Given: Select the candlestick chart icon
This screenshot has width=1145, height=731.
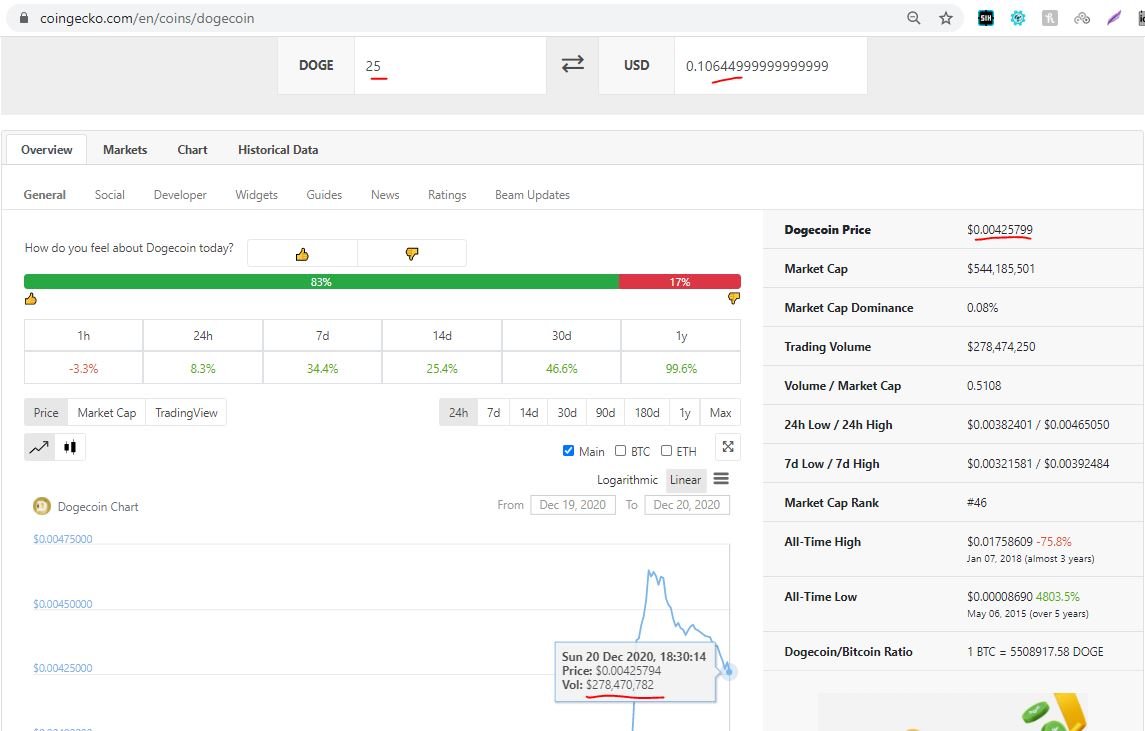Looking at the screenshot, I should pyautogui.click(x=69, y=447).
